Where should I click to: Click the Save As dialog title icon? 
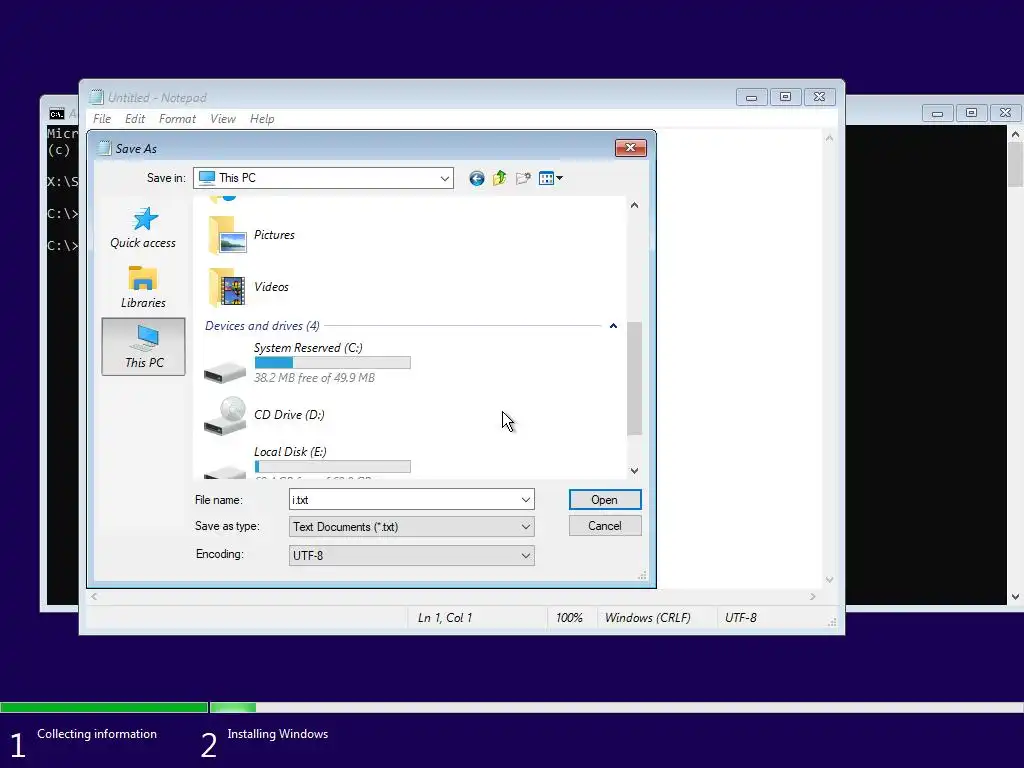point(104,148)
